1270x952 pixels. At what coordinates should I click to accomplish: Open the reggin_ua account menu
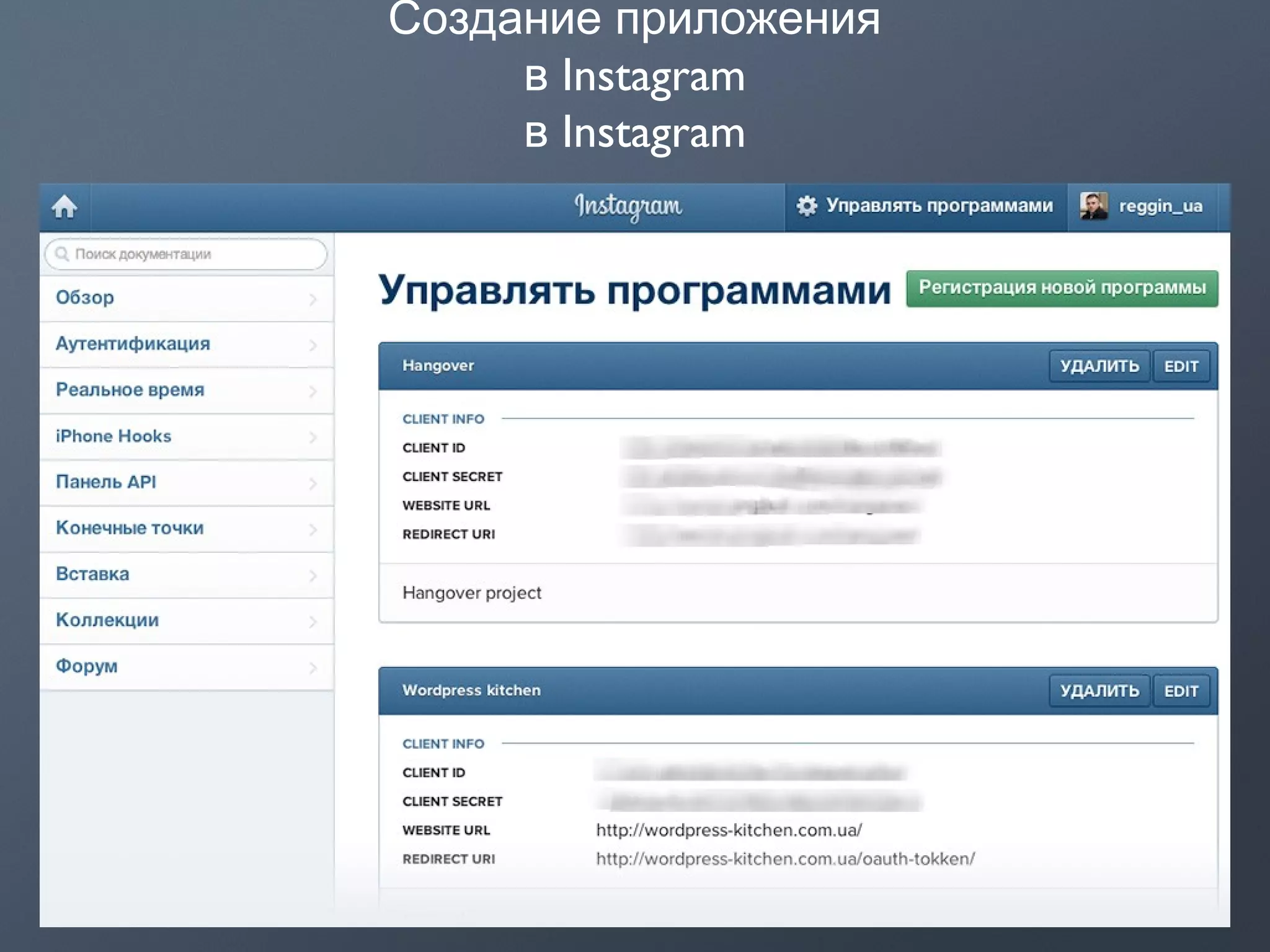[x=1142, y=206]
